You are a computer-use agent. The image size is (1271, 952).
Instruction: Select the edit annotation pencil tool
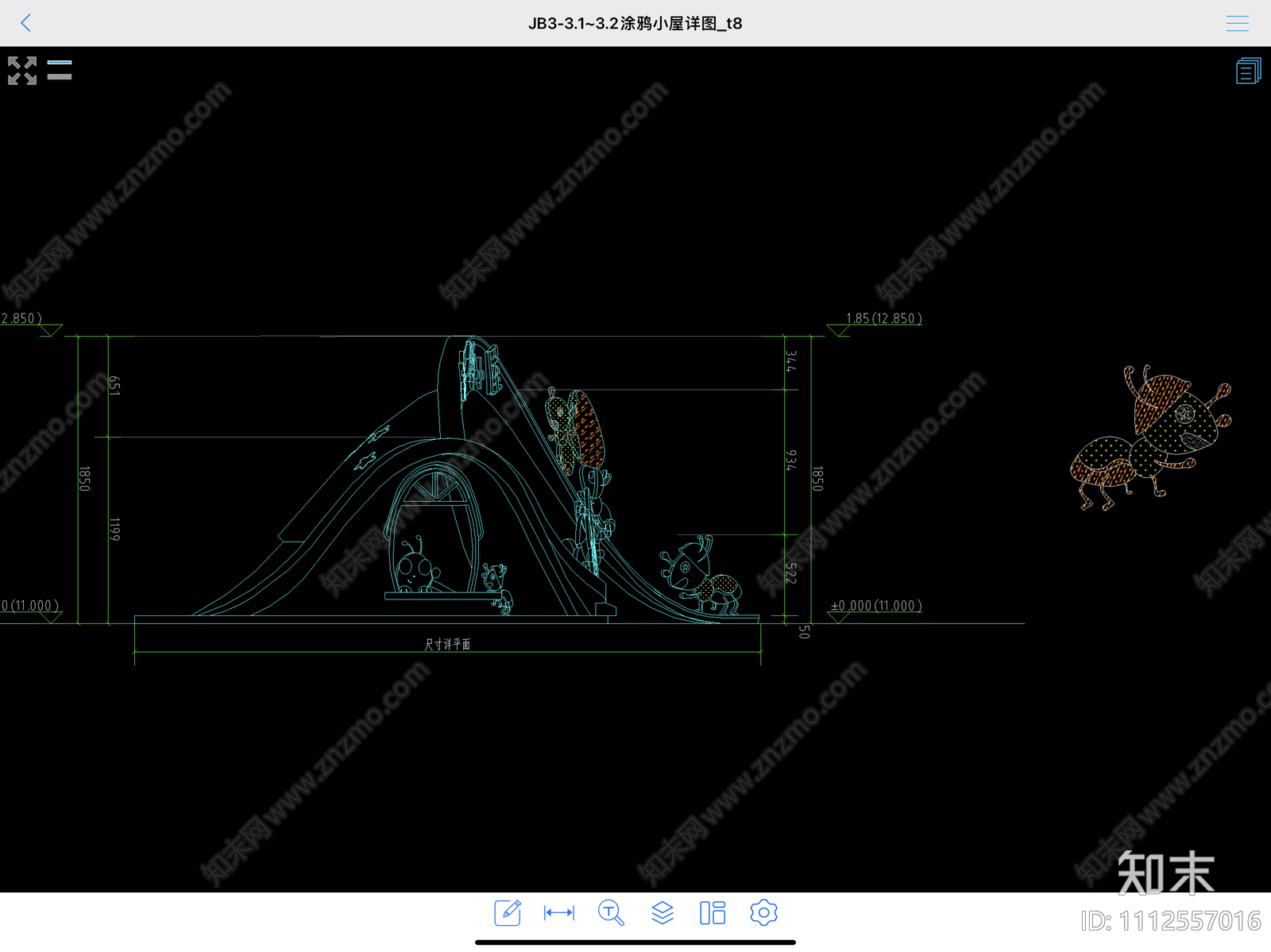508,912
